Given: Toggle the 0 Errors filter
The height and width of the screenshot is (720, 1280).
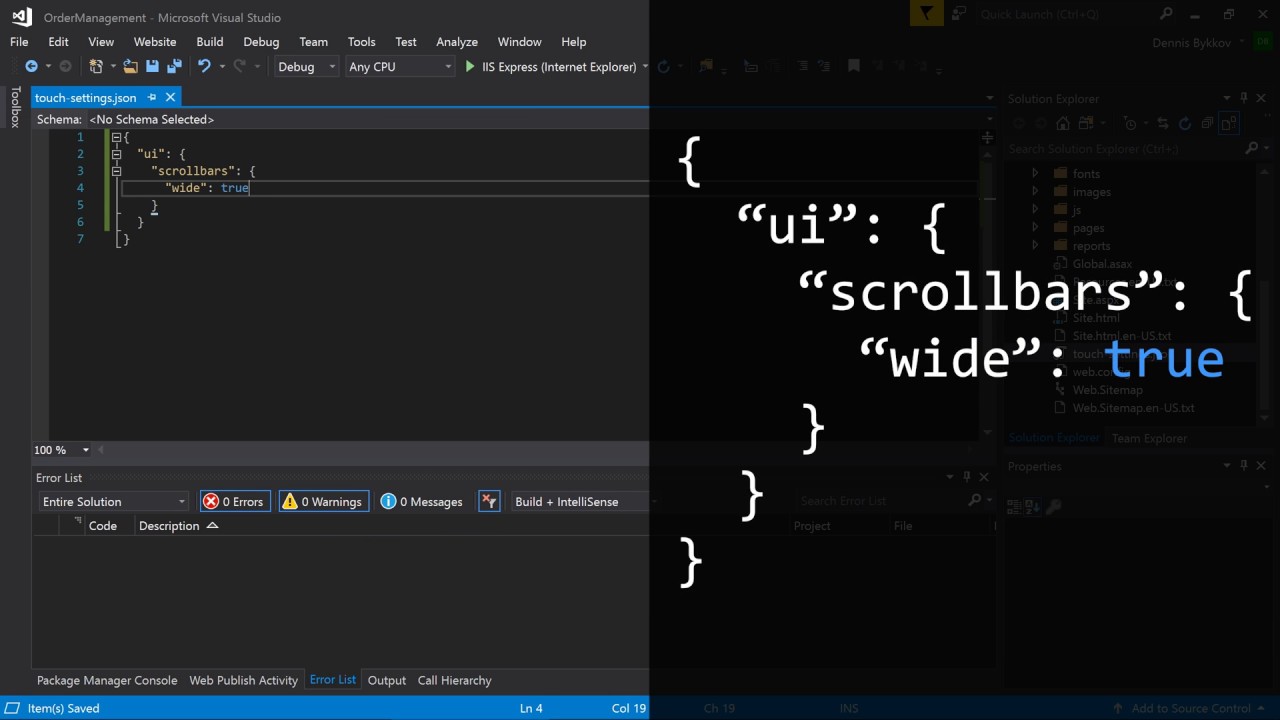Looking at the screenshot, I should [235, 501].
